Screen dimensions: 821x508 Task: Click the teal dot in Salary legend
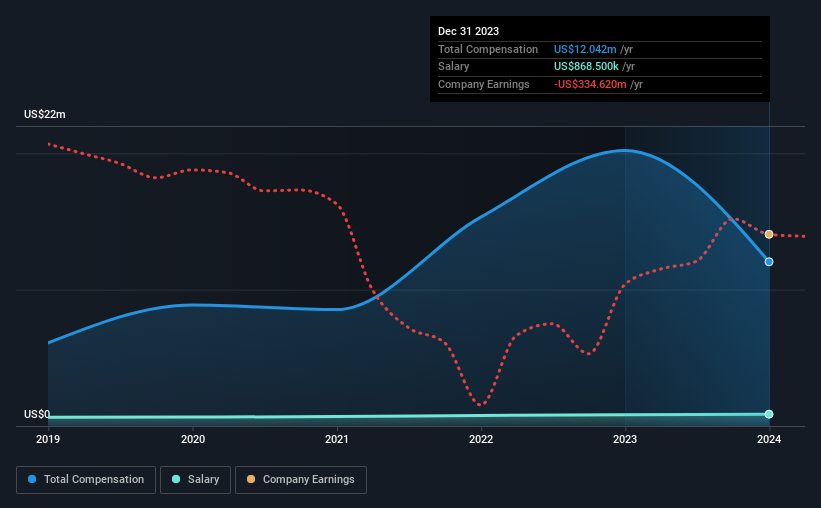point(176,479)
